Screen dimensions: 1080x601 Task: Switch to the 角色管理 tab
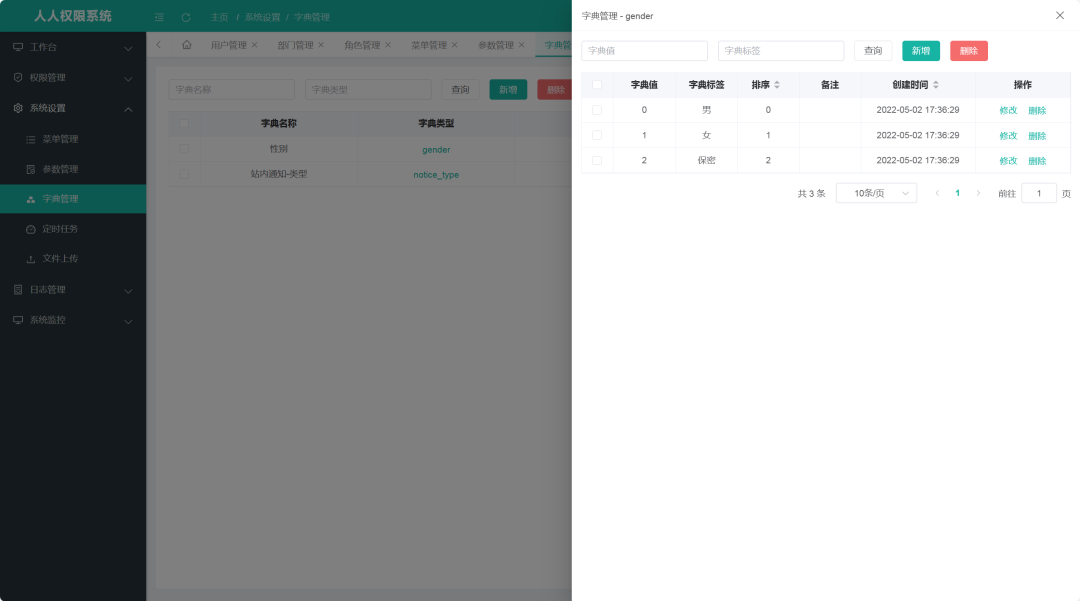tap(362, 44)
